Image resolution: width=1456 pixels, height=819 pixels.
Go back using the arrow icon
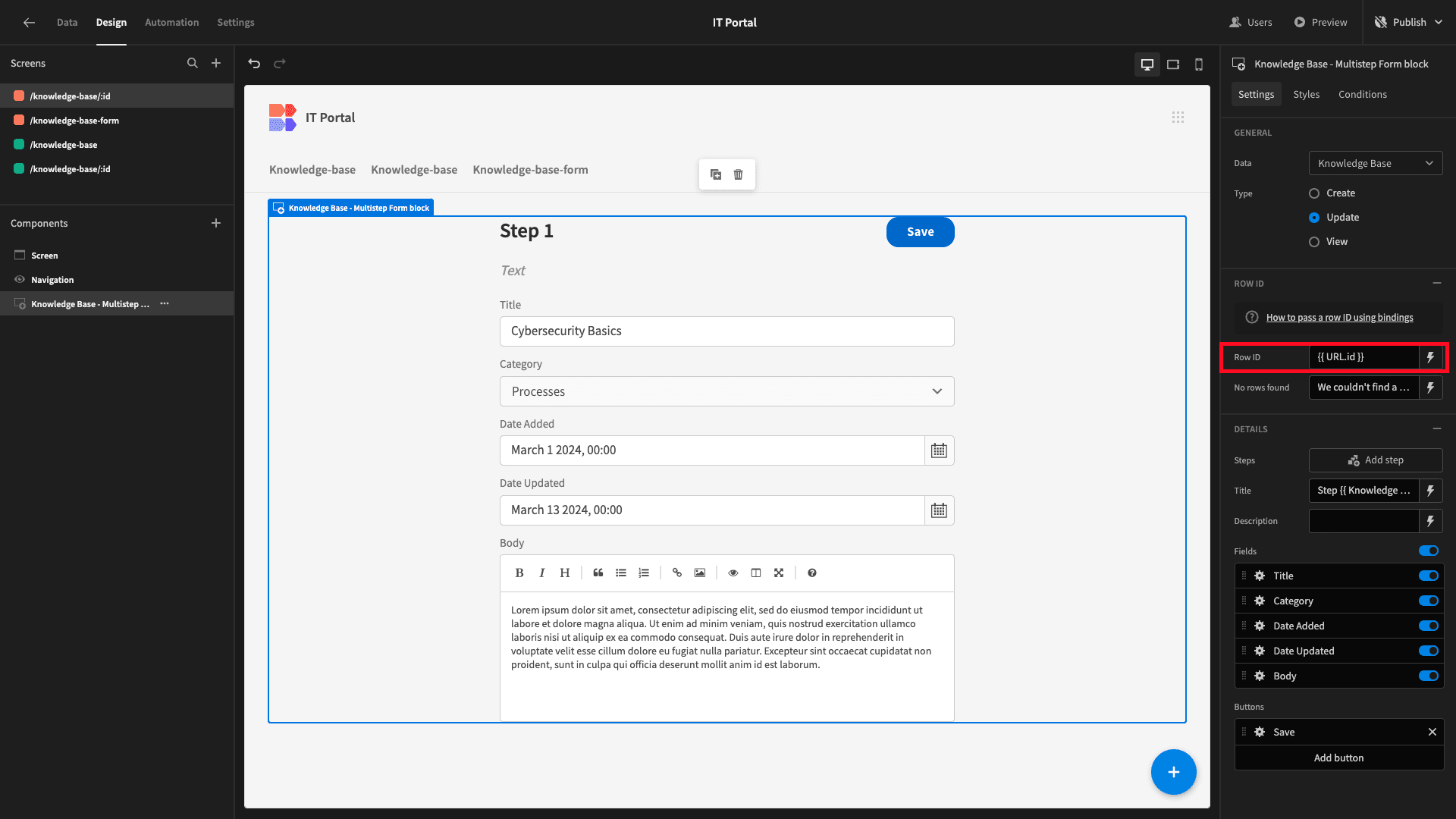click(29, 23)
